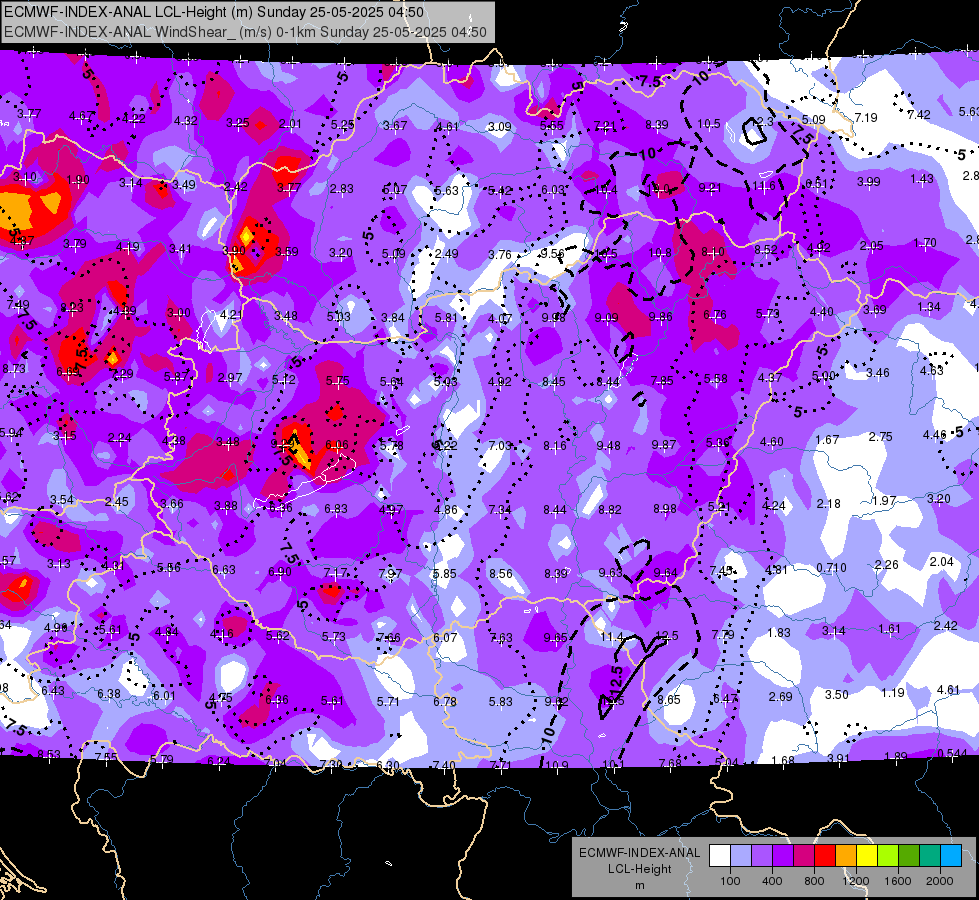Click the legend tick label "1600"
This screenshot has width=979, height=900.
pyautogui.click(x=898, y=881)
